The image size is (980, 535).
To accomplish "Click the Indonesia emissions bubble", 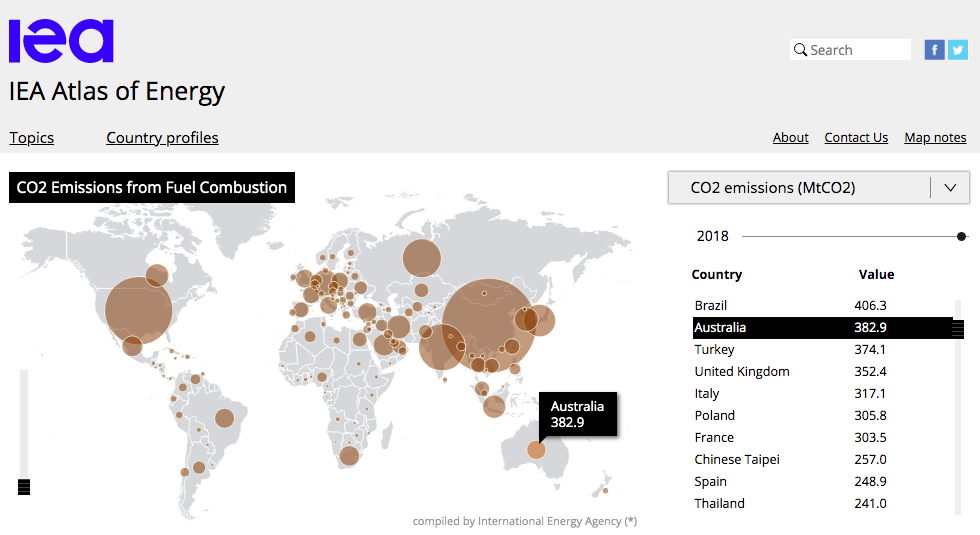I will (x=494, y=407).
